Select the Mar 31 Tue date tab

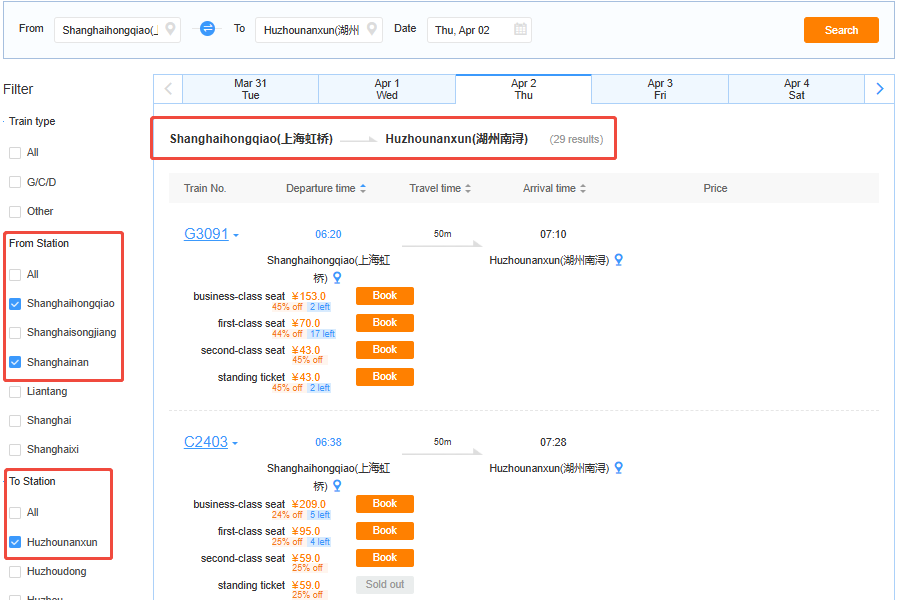pyautogui.click(x=250, y=89)
